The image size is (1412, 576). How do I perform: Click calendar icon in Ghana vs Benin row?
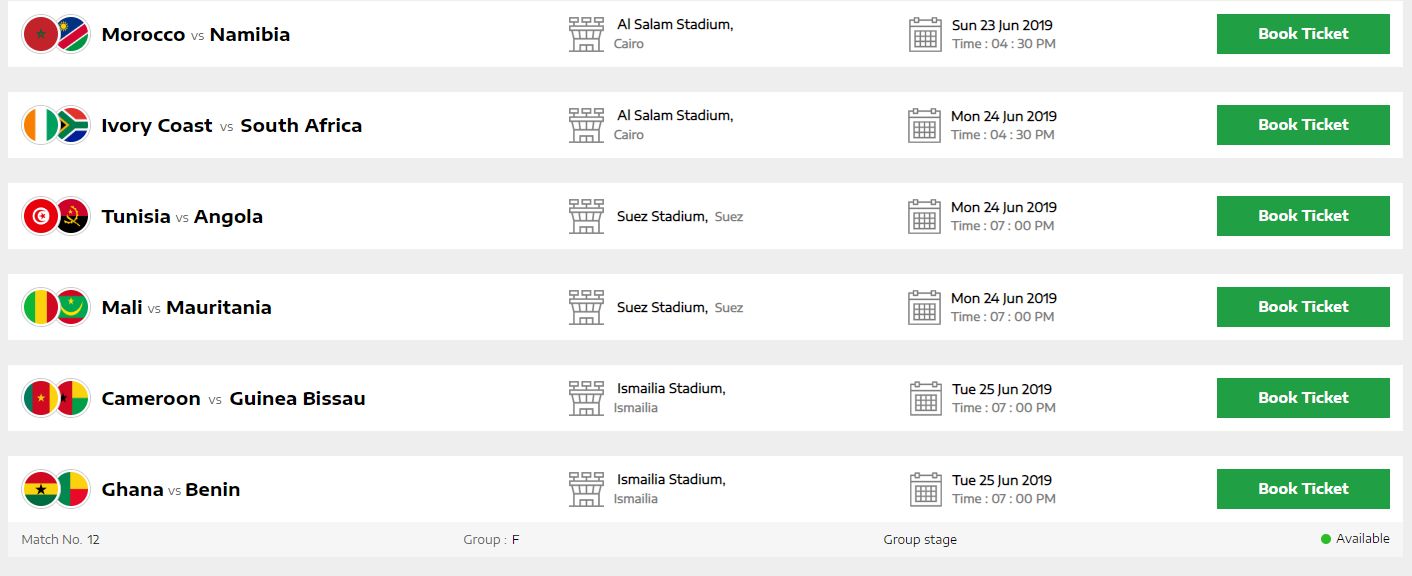(x=925, y=489)
